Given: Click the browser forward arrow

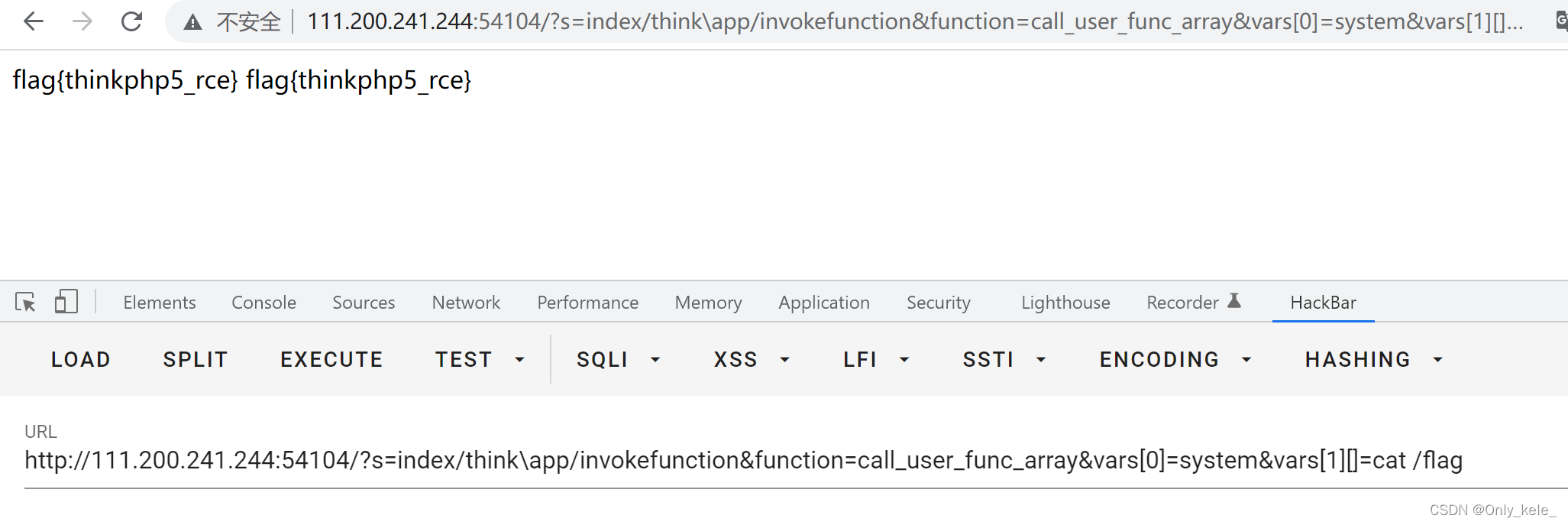Looking at the screenshot, I should 82,21.
